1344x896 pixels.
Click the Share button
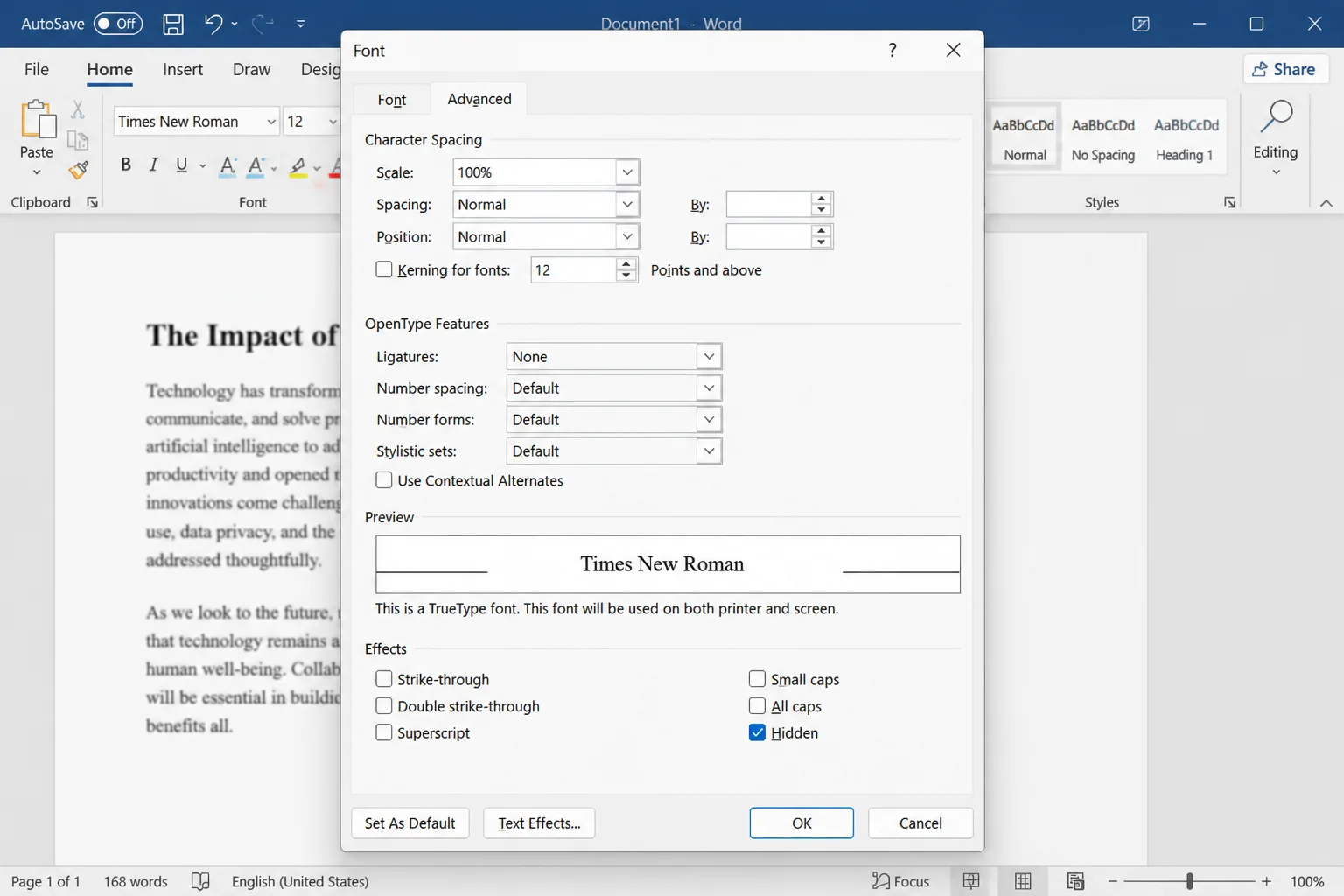point(1286,69)
